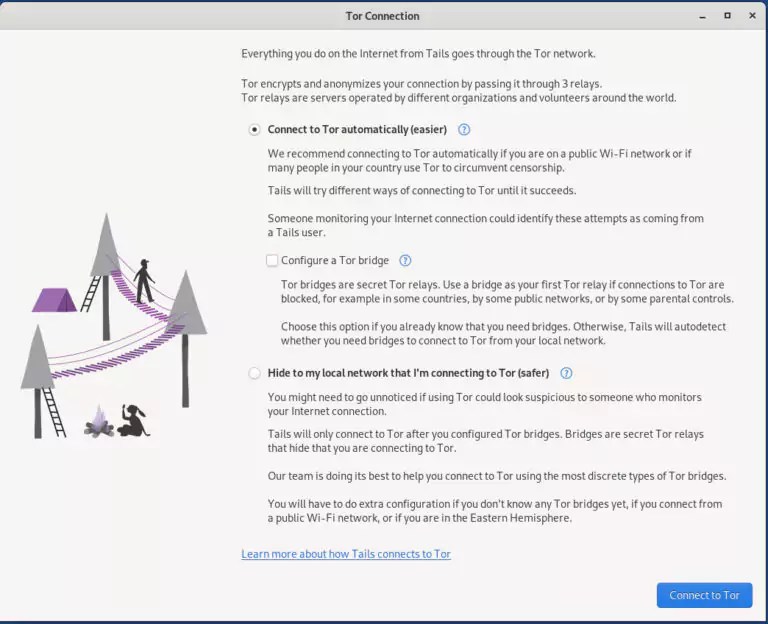
Task: Click the Connect to Tor button
Action: (x=704, y=595)
